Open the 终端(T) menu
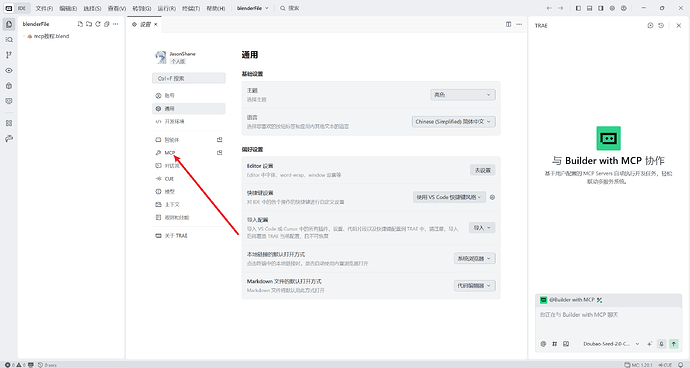This screenshot has width=690, height=368. pos(191,8)
